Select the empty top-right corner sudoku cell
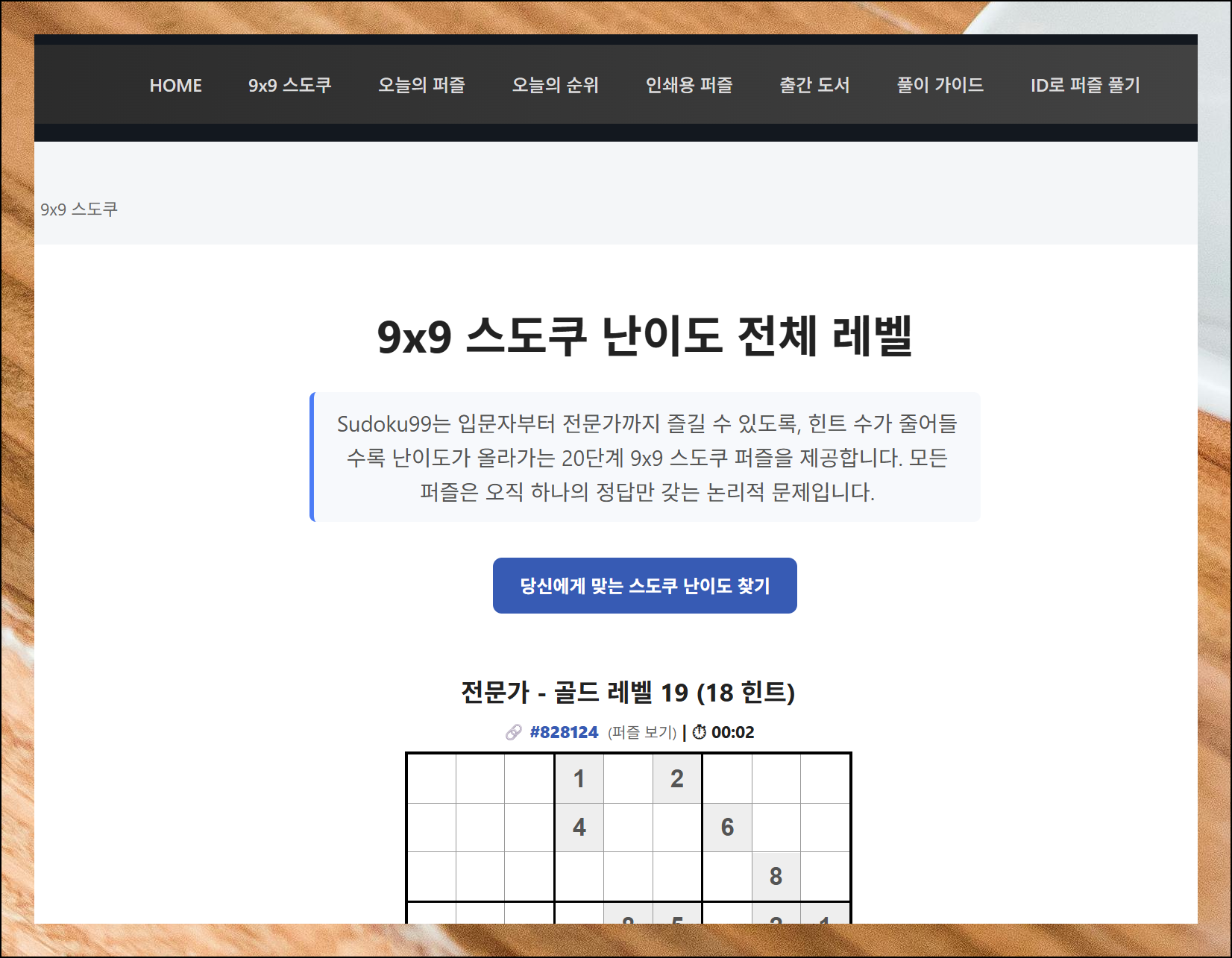The width and height of the screenshot is (1232, 958). point(825,778)
